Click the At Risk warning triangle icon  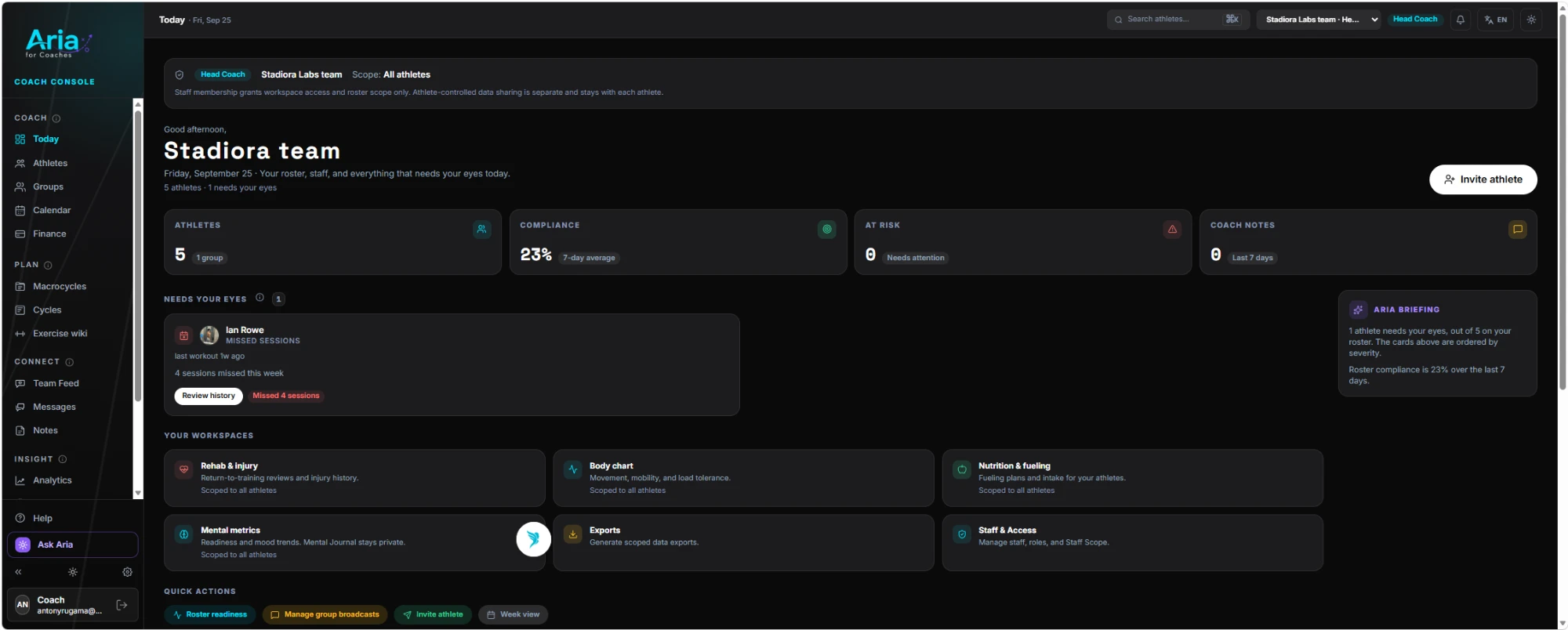pyautogui.click(x=1172, y=230)
